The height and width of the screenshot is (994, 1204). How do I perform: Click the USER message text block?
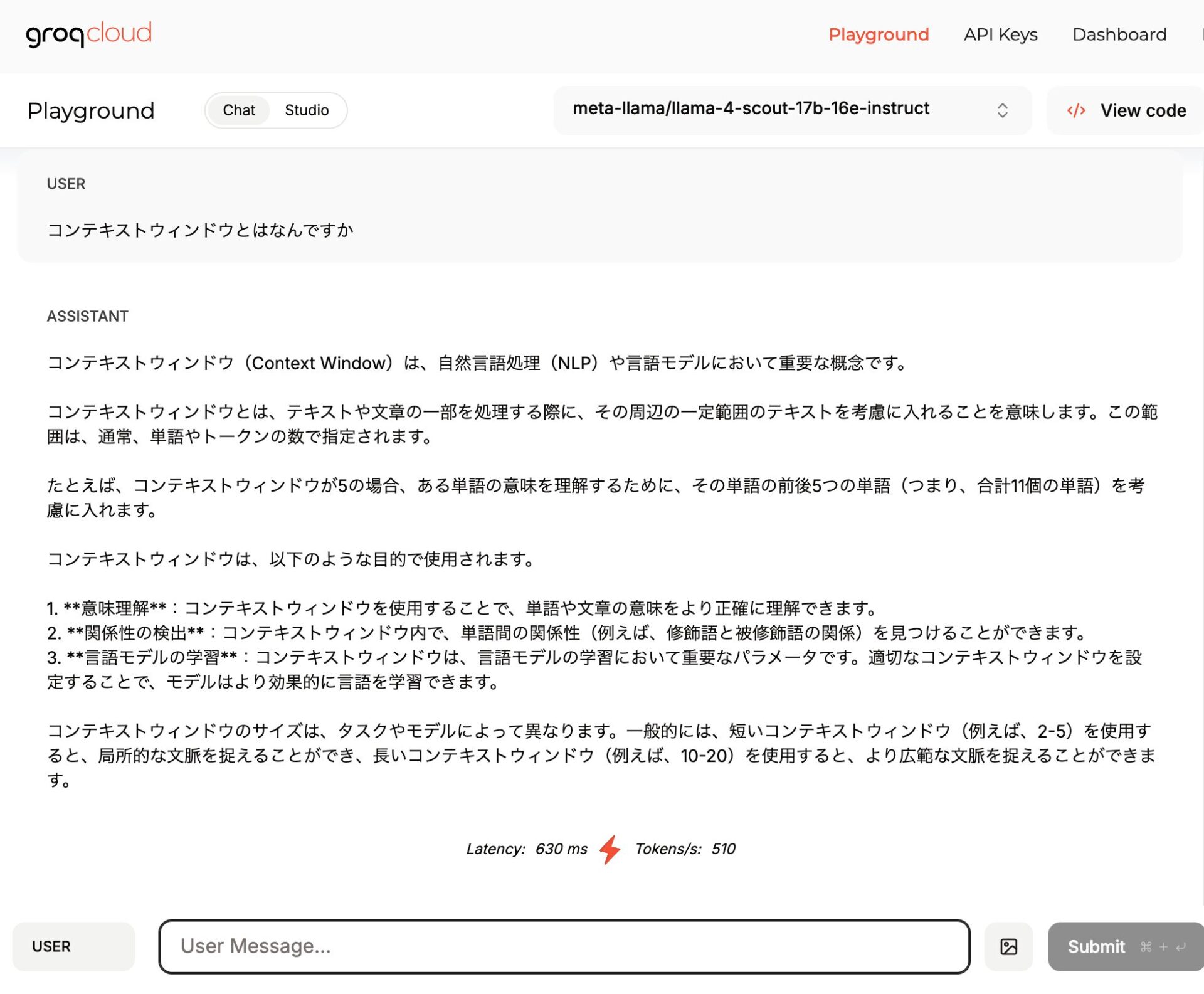[200, 230]
